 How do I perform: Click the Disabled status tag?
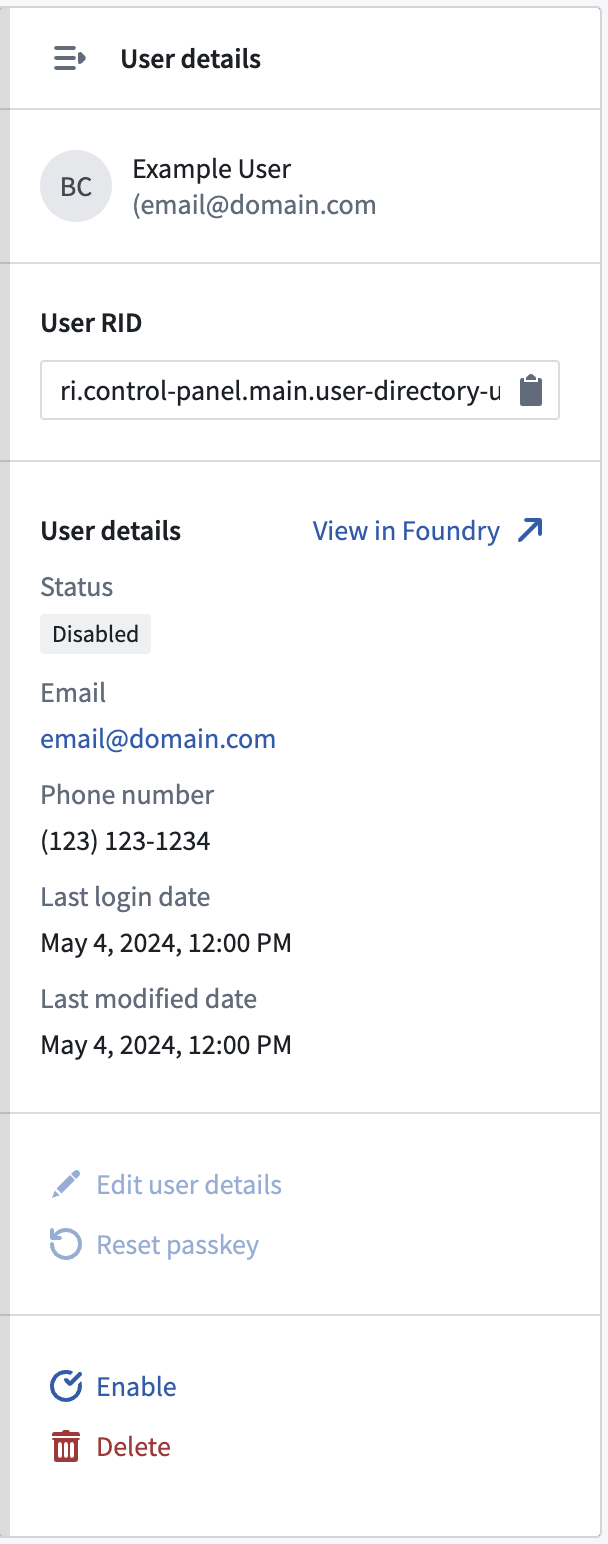click(96, 634)
